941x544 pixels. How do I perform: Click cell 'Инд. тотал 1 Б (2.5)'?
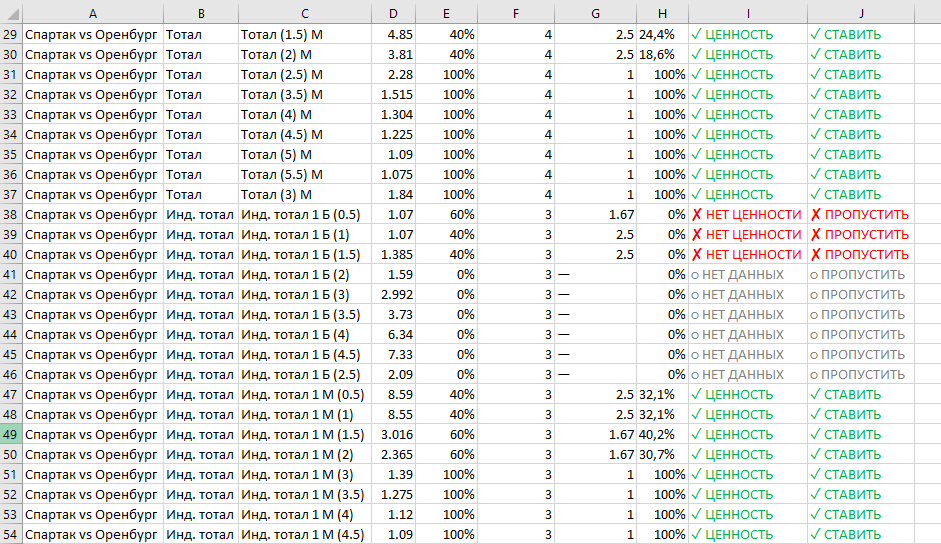pyautogui.click(x=301, y=375)
